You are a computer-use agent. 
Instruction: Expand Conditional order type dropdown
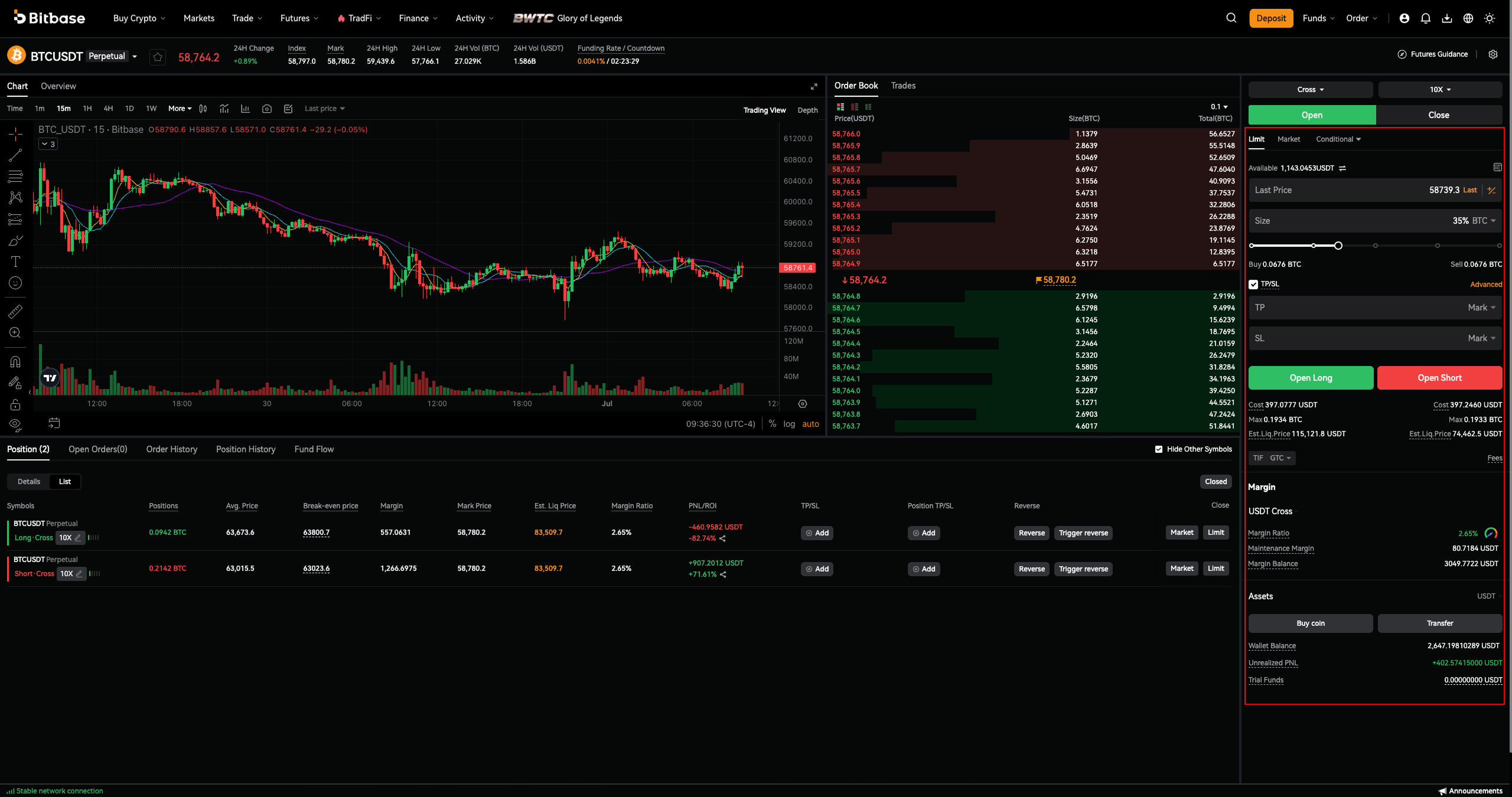[x=1338, y=139]
